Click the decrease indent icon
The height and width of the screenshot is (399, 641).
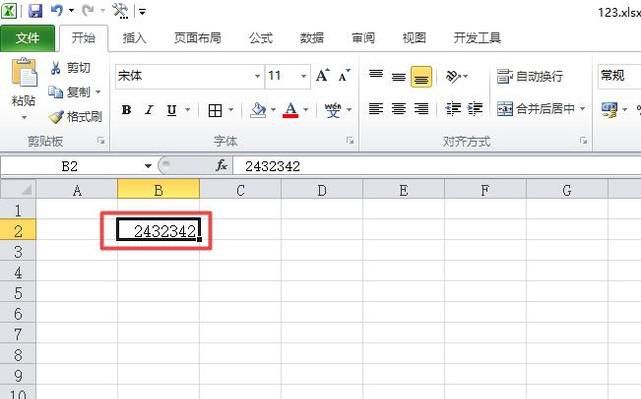[x=453, y=109]
